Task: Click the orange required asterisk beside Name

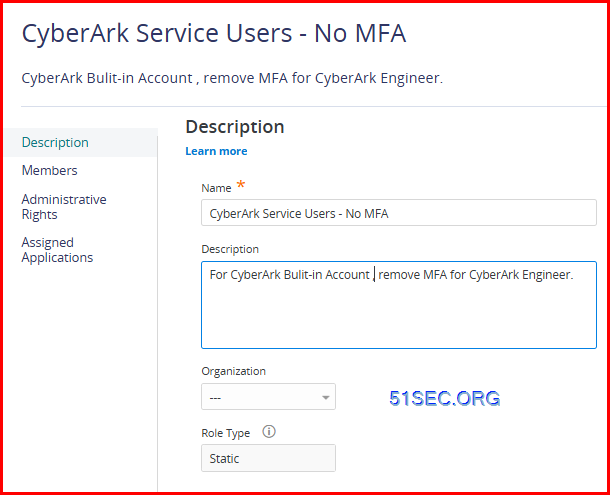Action: [241, 184]
